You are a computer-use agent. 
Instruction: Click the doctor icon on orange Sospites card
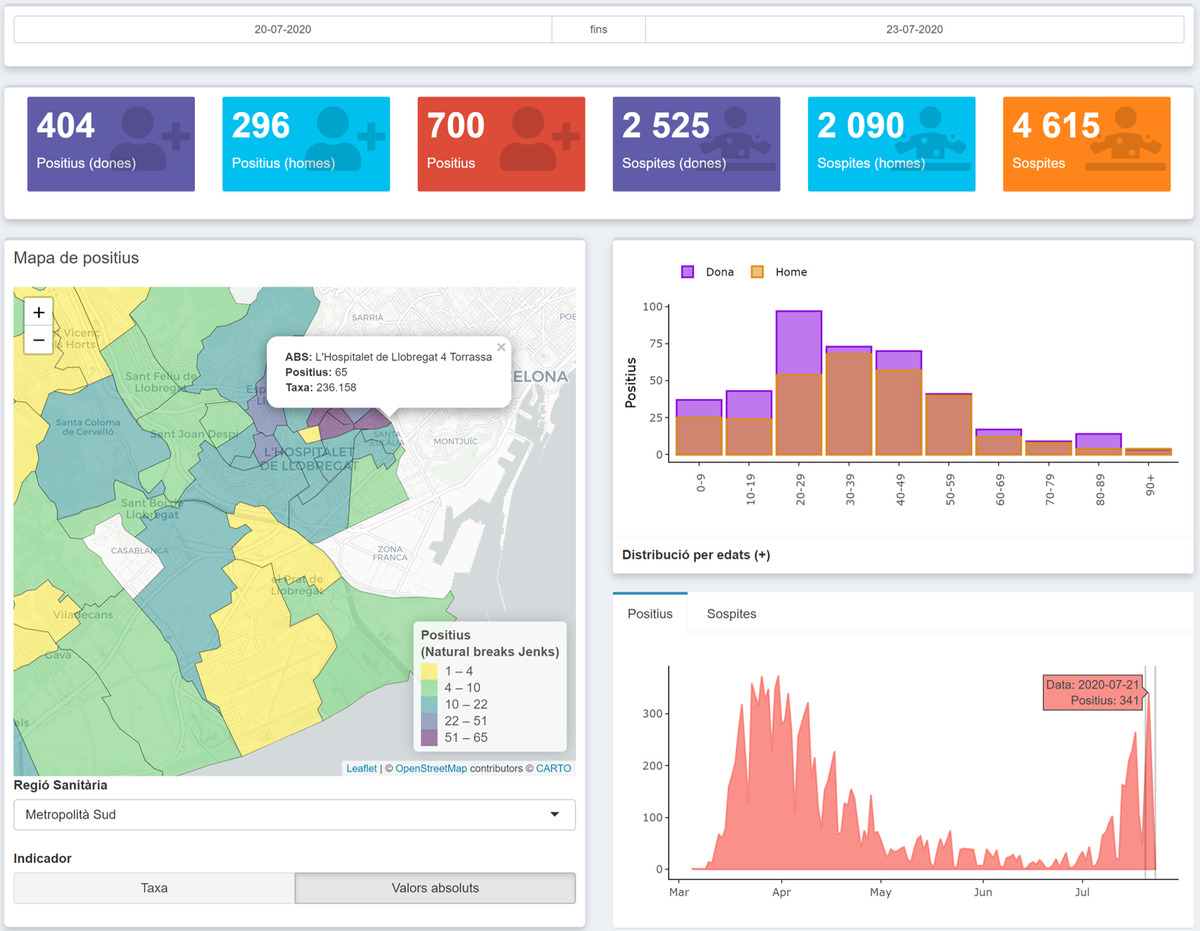(x=1125, y=137)
